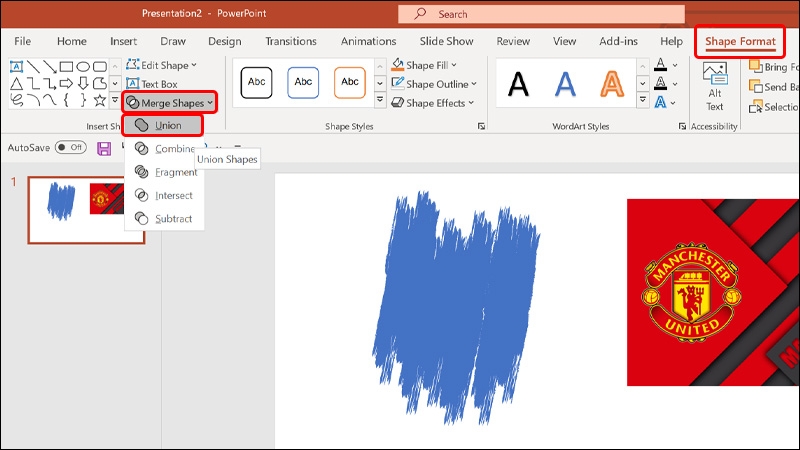The height and width of the screenshot is (450, 800).
Task: Click the Fragment shapes icon
Action: point(141,172)
